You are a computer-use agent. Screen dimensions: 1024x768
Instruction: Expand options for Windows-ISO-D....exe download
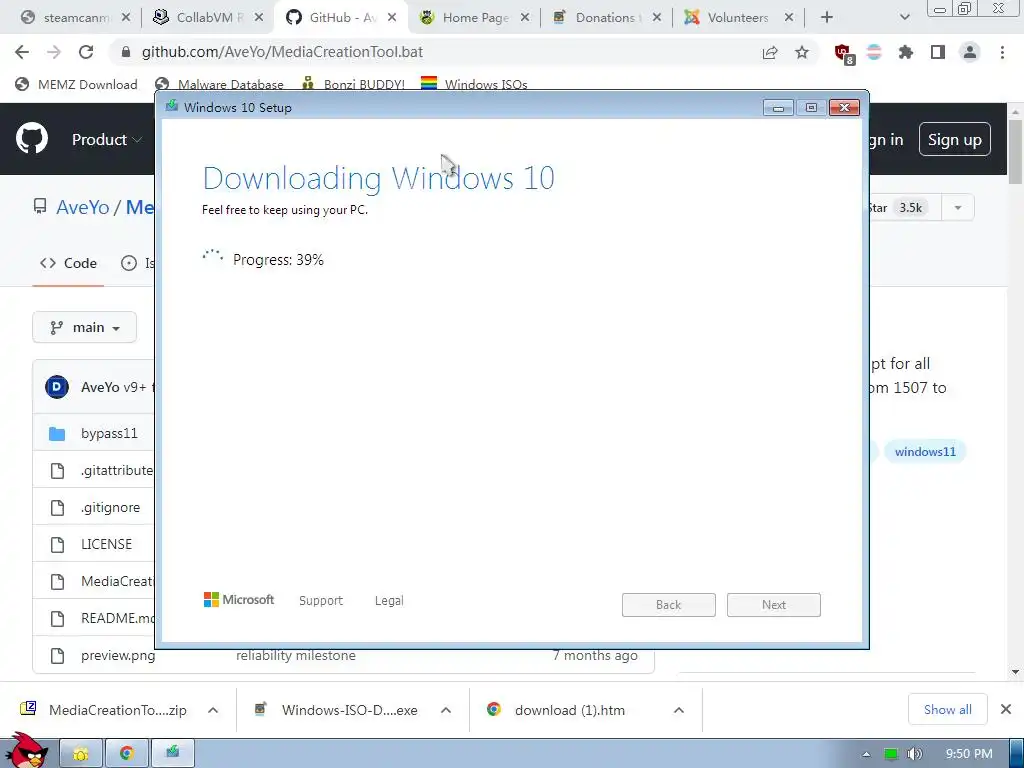pos(446,710)
